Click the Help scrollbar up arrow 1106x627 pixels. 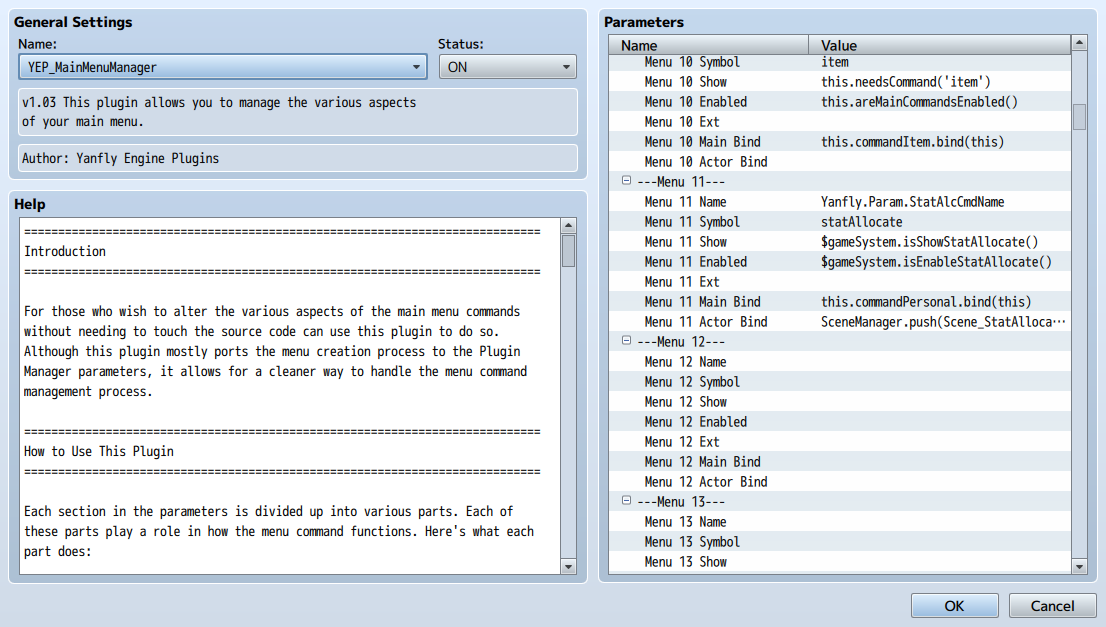point(569,226)
